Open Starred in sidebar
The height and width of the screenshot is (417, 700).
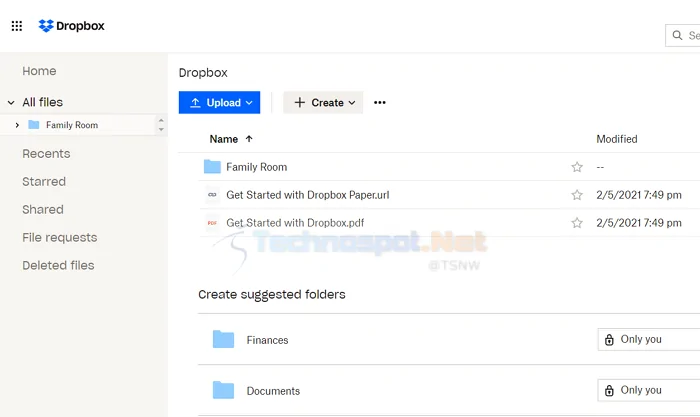pos(44,182)
